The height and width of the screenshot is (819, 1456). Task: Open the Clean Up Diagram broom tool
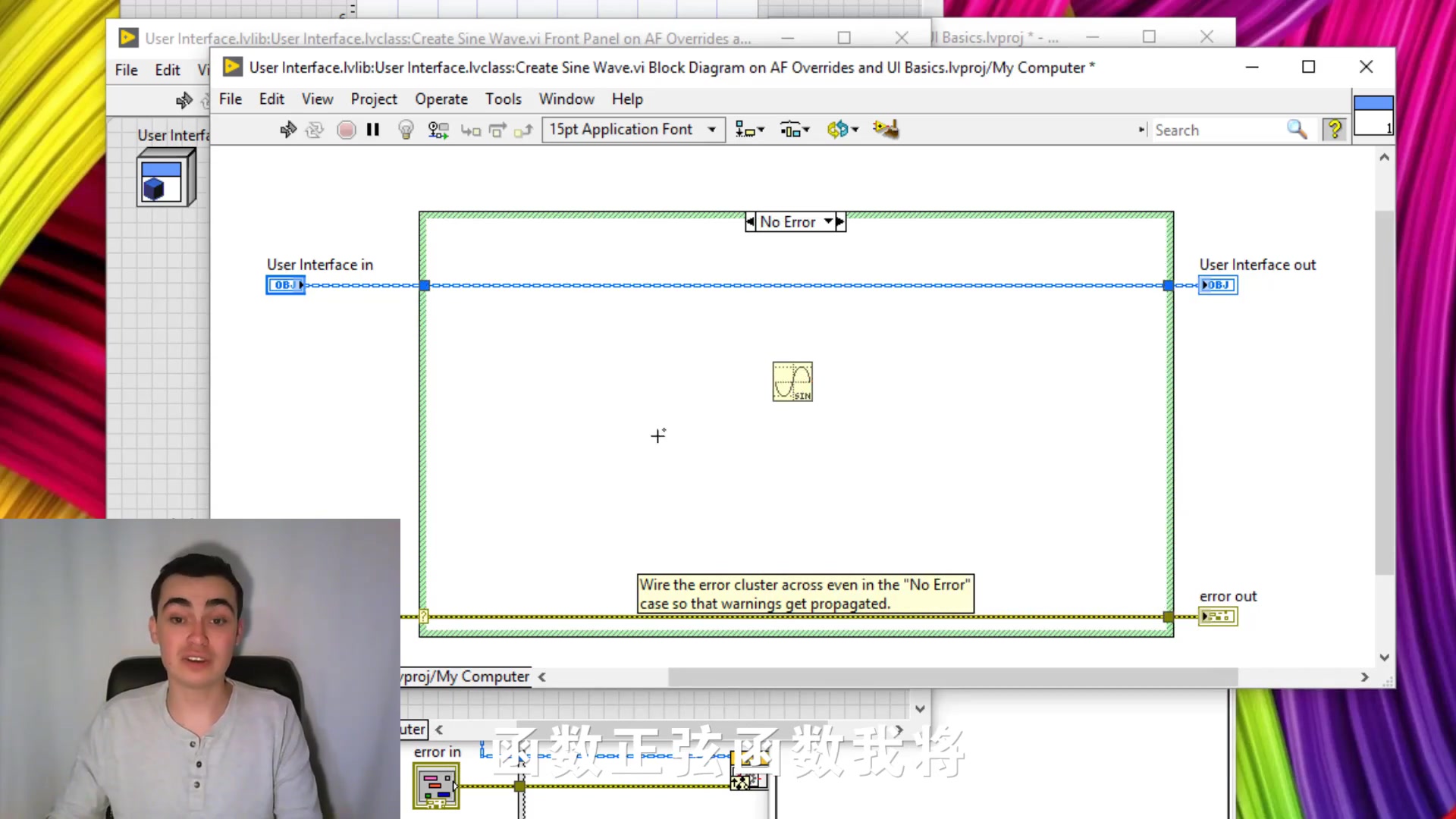point(885,129)
